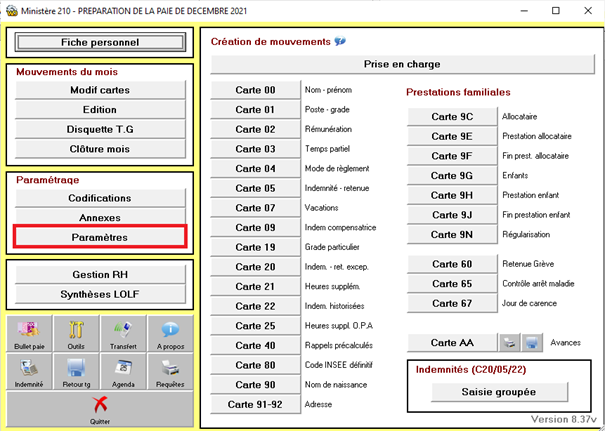Screen dimensions: 605x431
Task: Click the Saisie groupée button
Action: [x=500, y=391]
